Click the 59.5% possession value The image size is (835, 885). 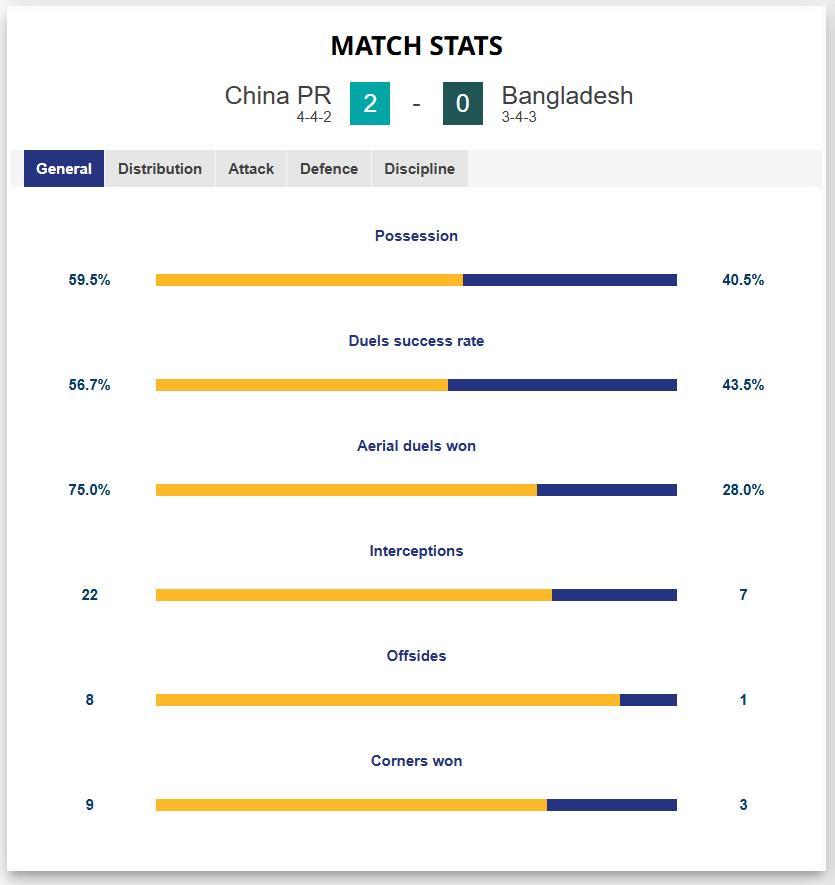[x=89, y=280]
